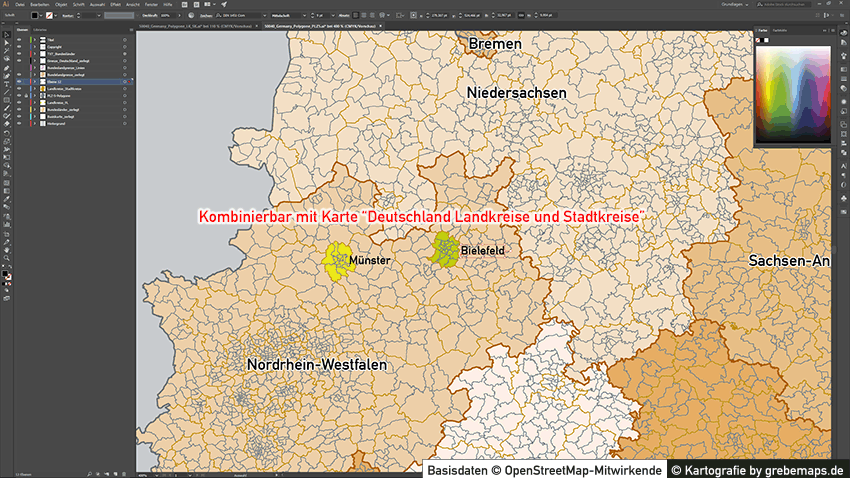
Task: Activate the Zoom magnifier tool
Action: [6, 258]
